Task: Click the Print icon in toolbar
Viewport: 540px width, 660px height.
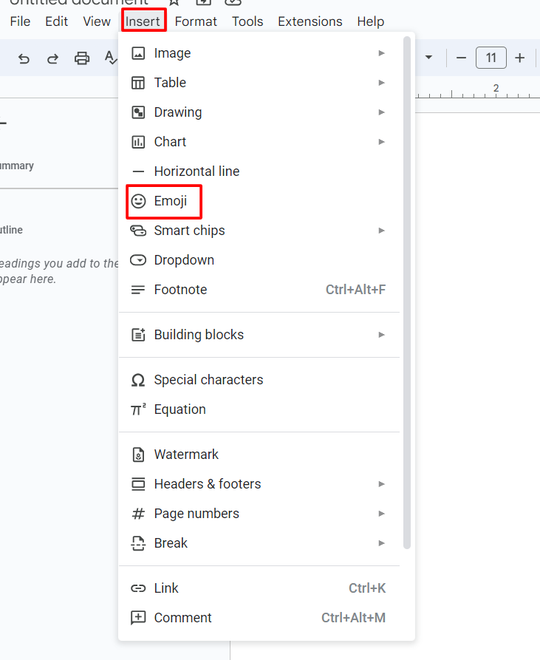Action: click(82, 58)
